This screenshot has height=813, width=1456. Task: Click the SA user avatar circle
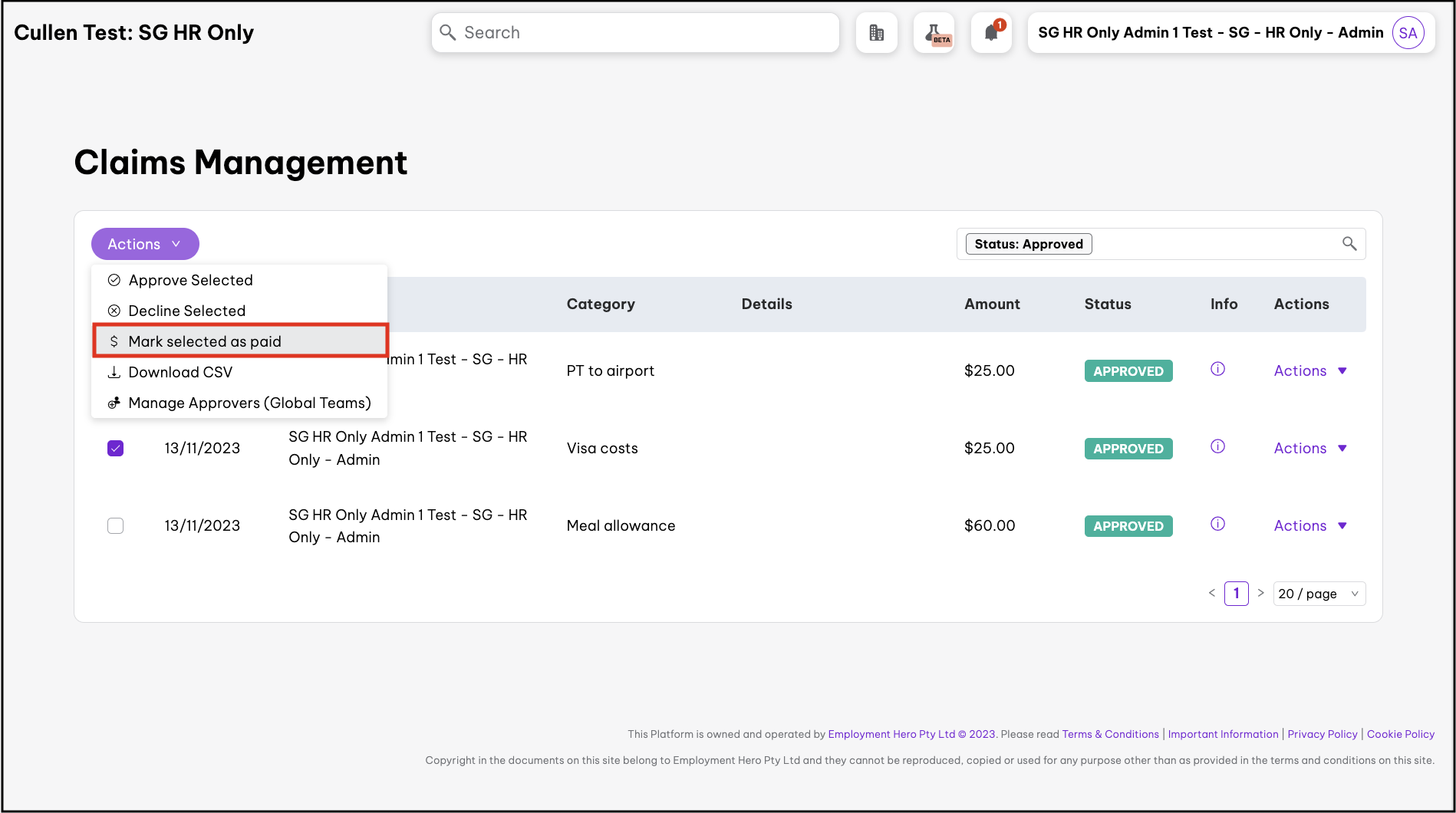click(1408, 33)
